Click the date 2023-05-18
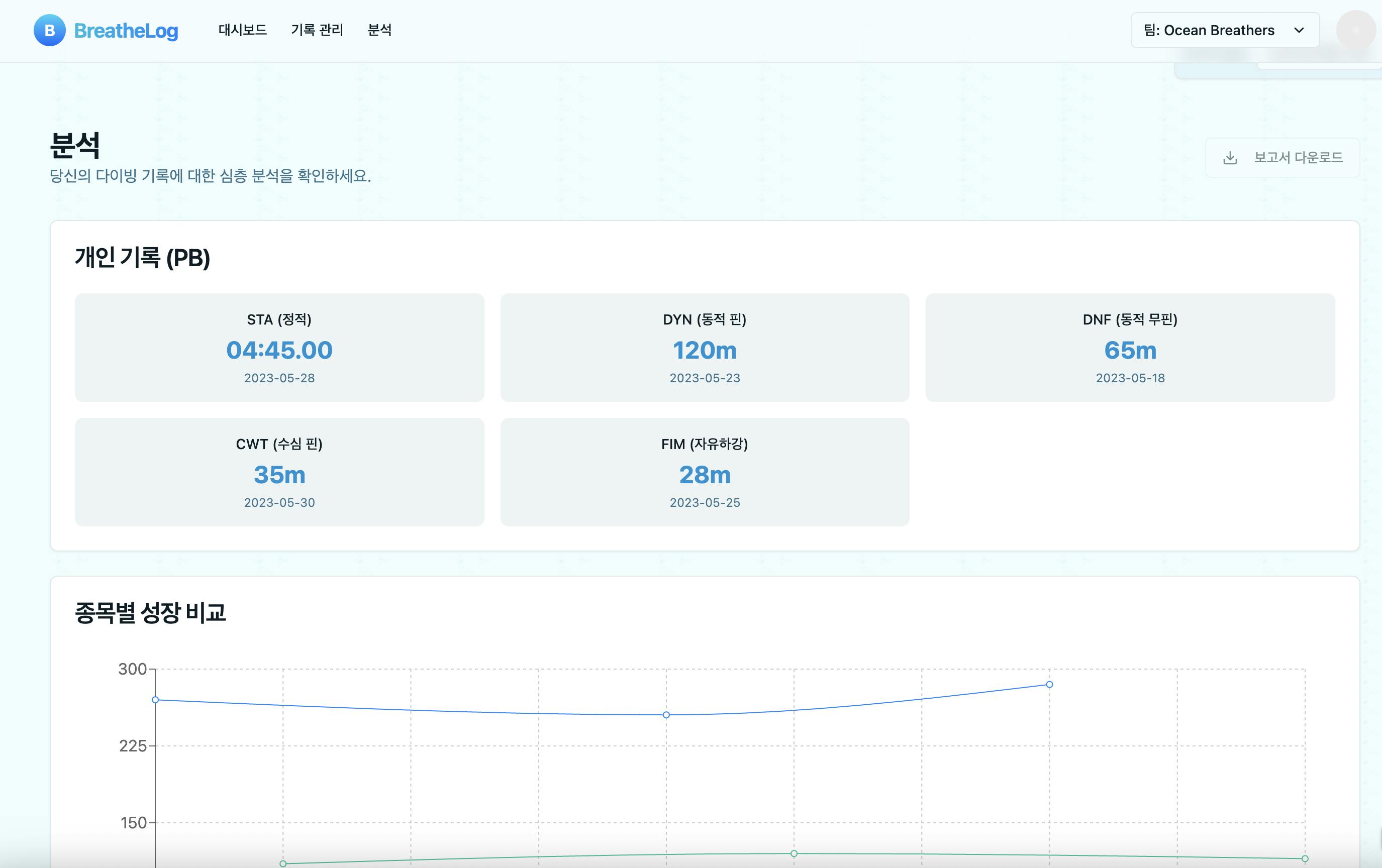Screen dimensions: 1382x868 pos(1130,378)
